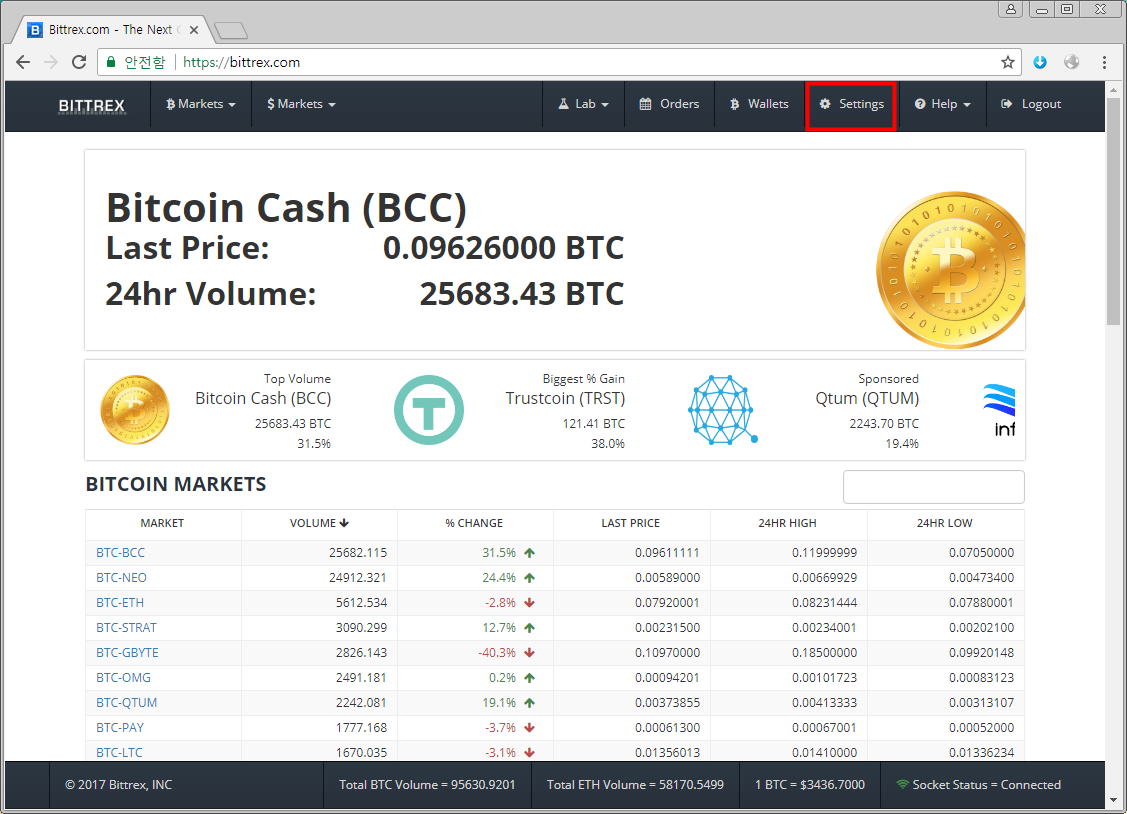This screenshot has height=814, width=1127.
Task: Click the green up arrow in the BTC-OMG row
Action: (x=530, y=677)
